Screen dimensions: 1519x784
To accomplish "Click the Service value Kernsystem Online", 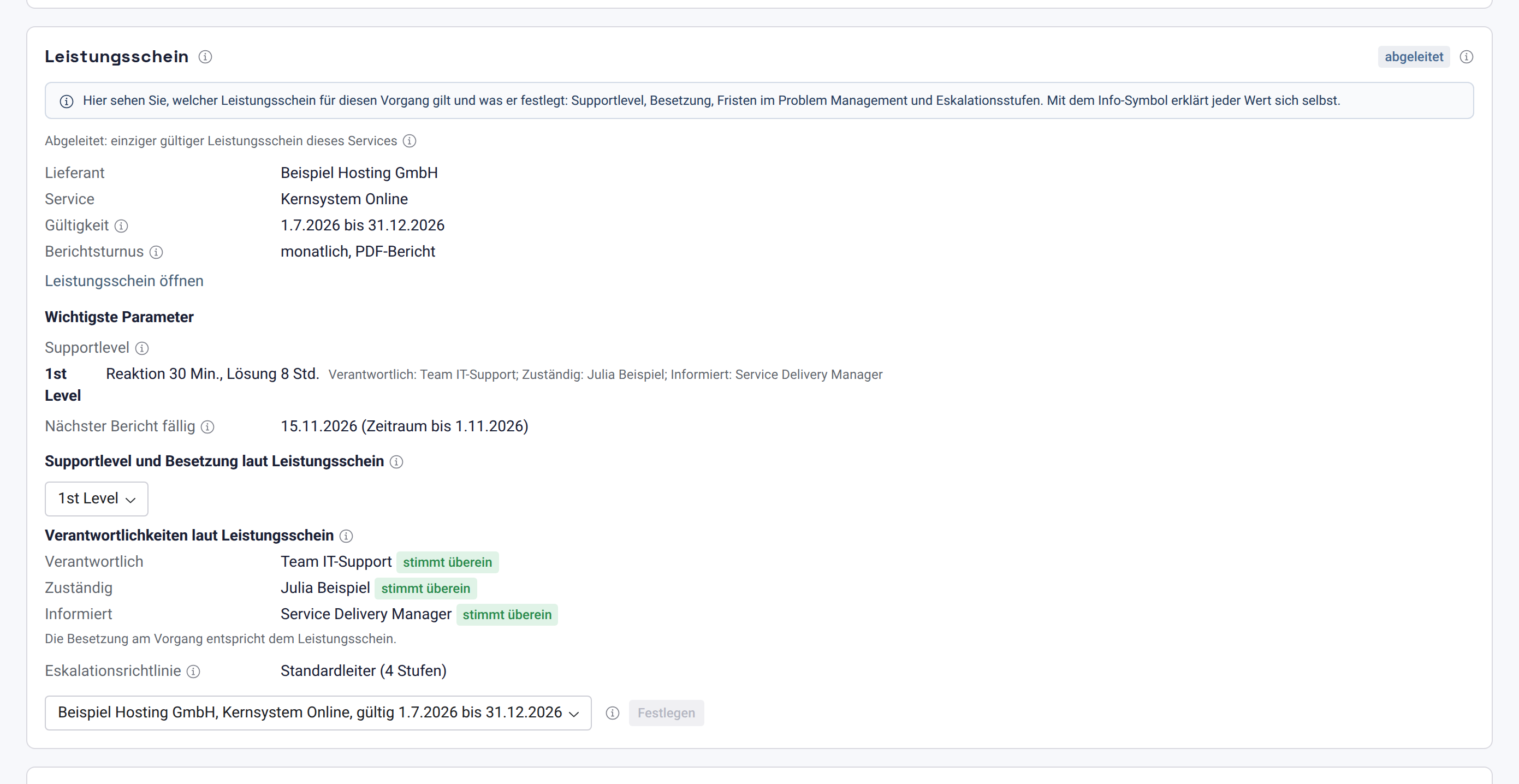I will click(345, 199).
